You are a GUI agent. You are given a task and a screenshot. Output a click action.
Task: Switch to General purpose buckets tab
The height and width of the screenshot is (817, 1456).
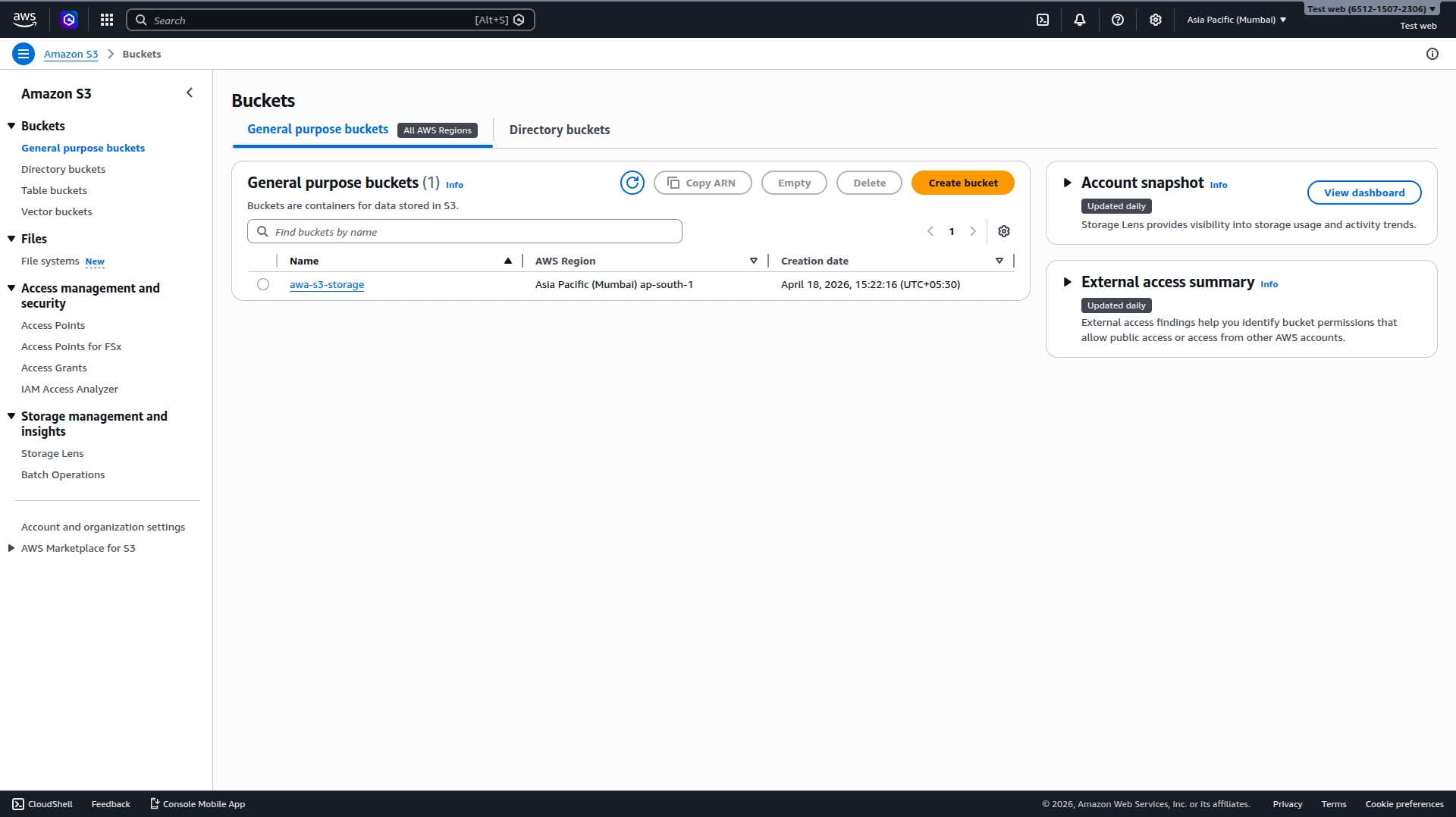[318, 130]
